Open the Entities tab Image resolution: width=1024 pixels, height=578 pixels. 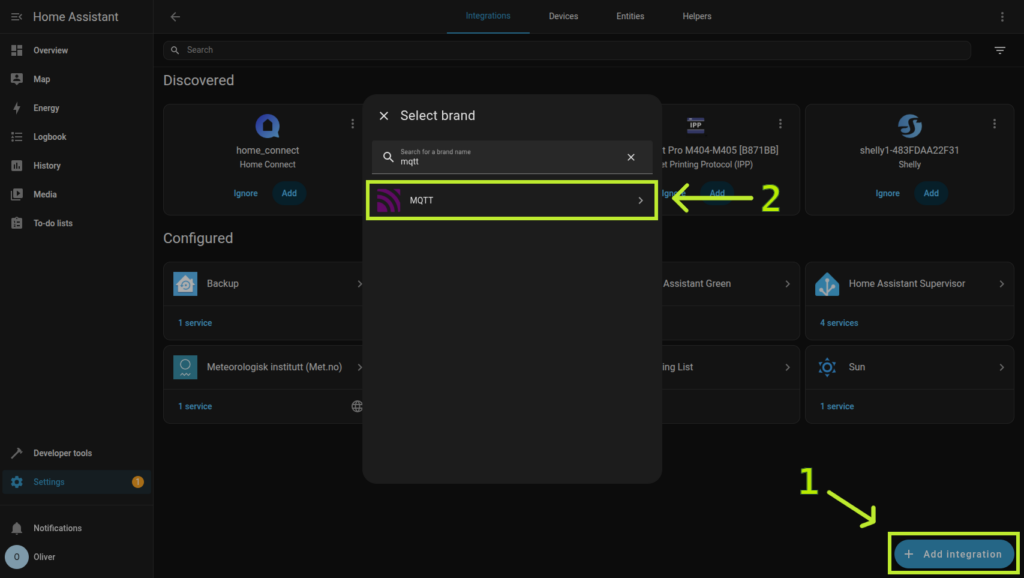tap(630, 17)
